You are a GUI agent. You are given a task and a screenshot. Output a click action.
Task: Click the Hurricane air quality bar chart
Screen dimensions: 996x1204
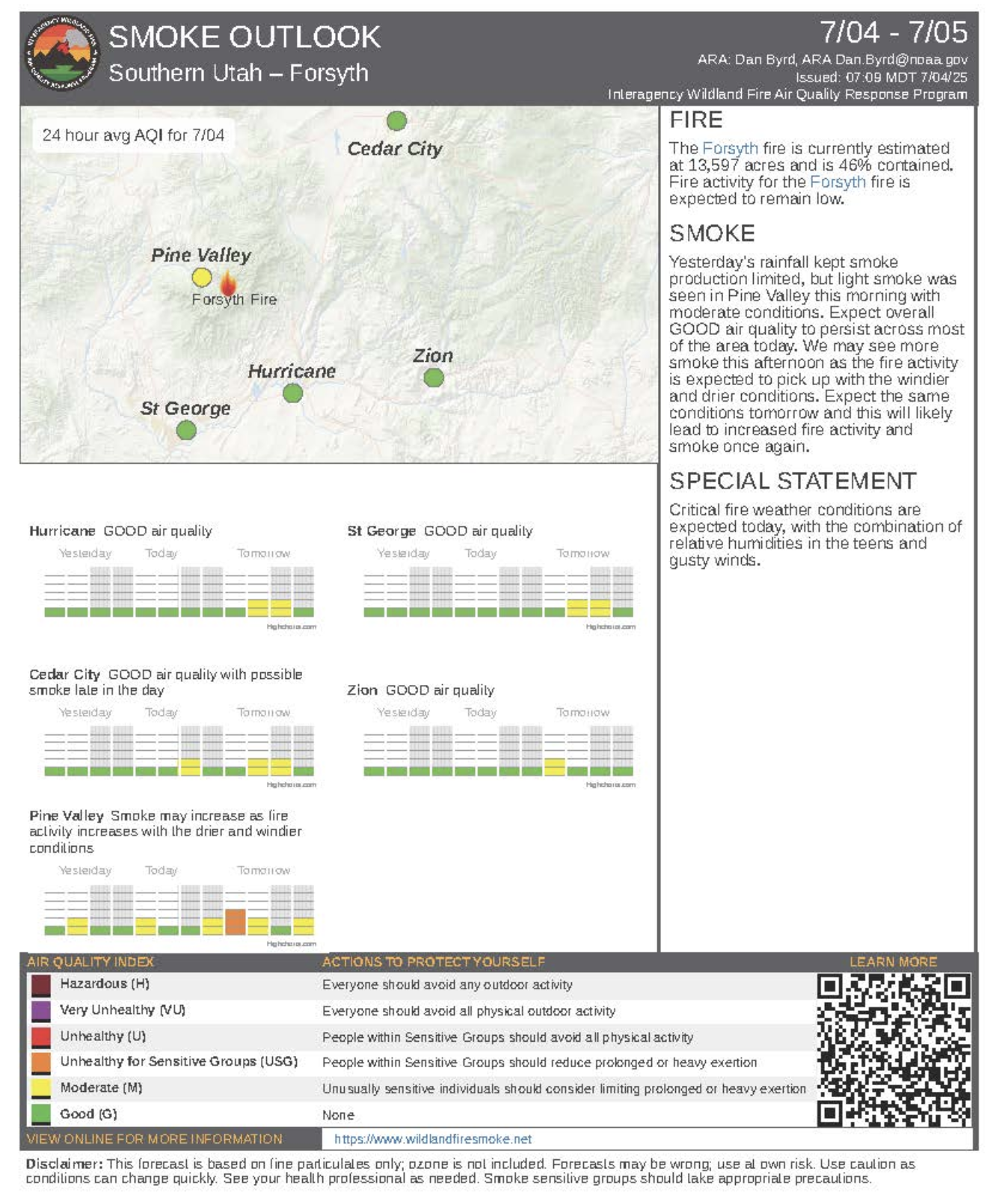coord(179,592)
